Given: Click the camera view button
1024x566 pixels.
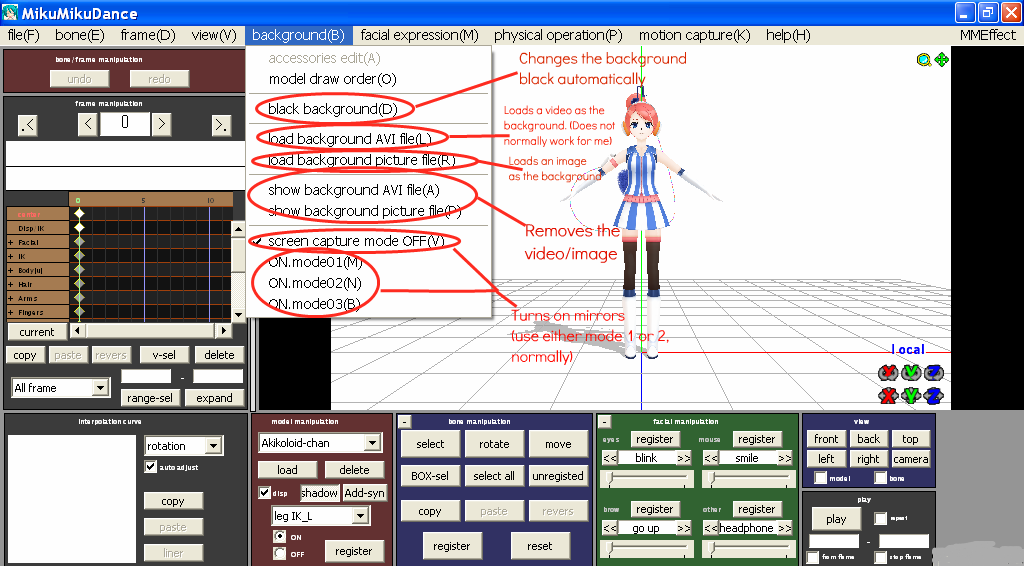Looking at the screenshot, I should pos(910,459).
